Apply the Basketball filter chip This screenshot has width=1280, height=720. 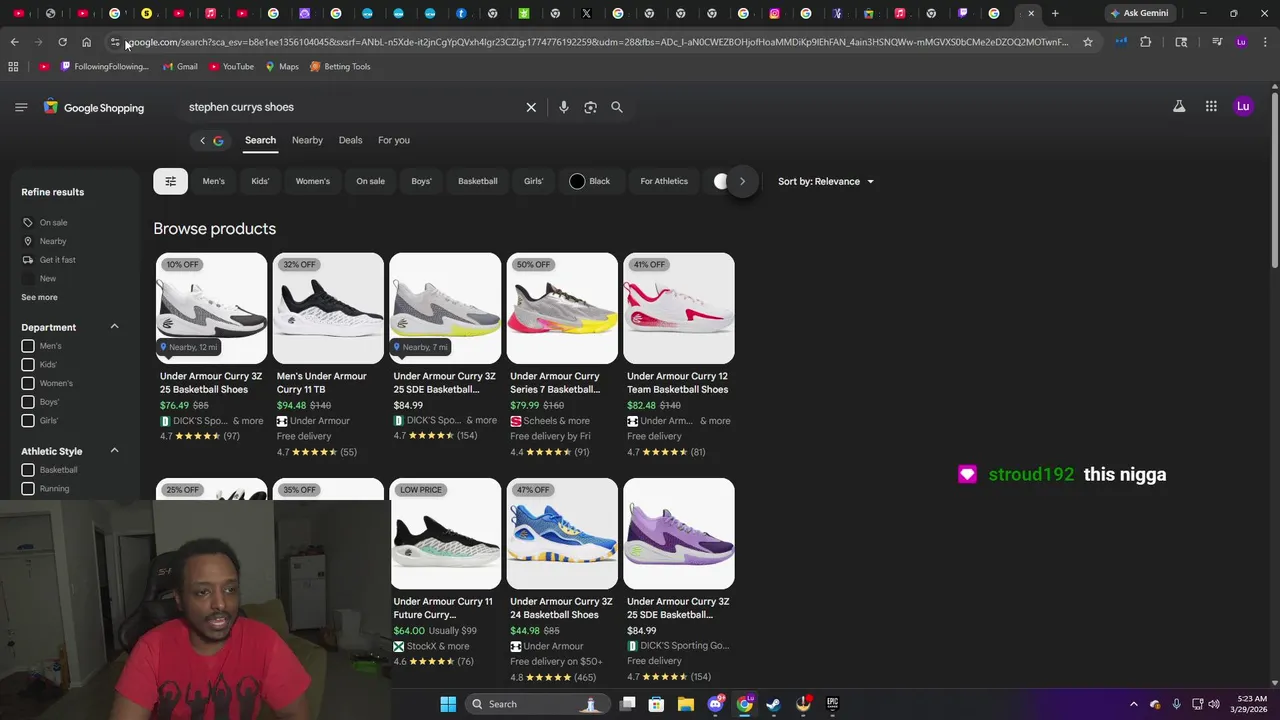click(478, 181)
